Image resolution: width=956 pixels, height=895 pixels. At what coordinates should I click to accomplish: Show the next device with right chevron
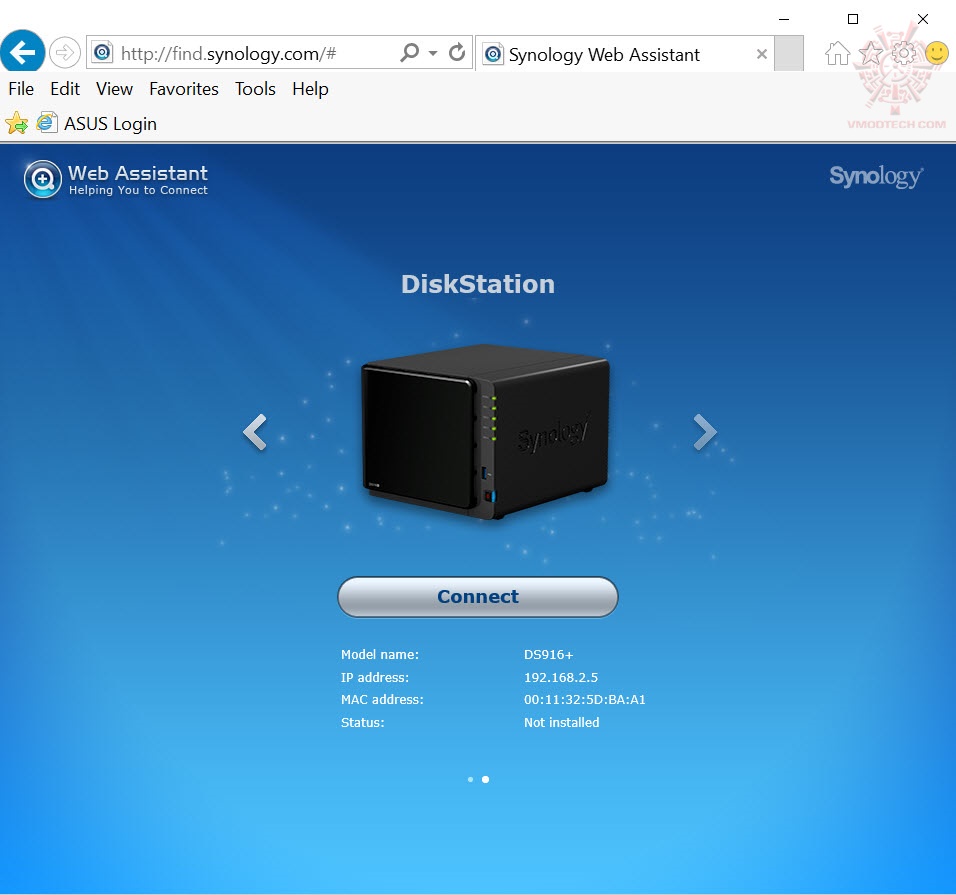(705, 432)
